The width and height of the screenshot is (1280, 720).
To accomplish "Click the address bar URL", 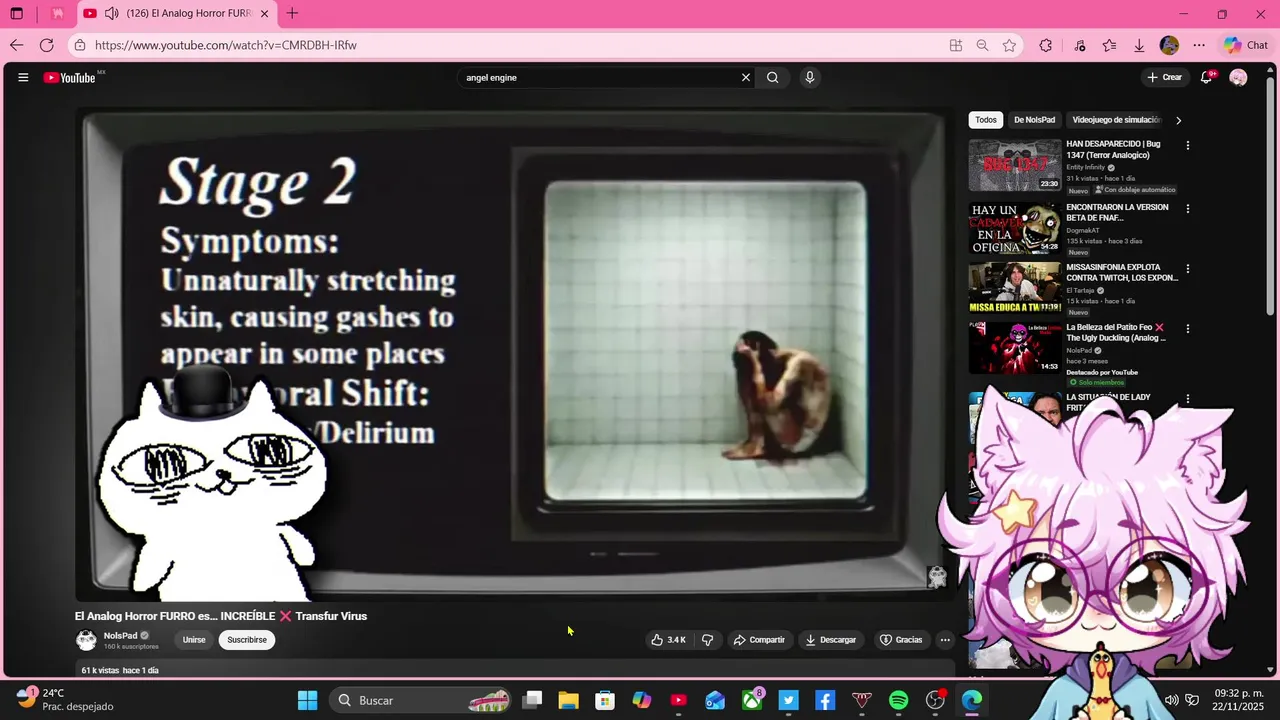I will coord(226,45).
